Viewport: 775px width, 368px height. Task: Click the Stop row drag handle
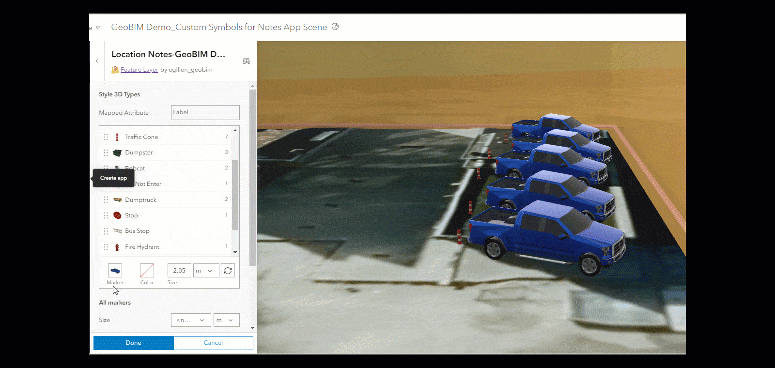tap(106, 215)
